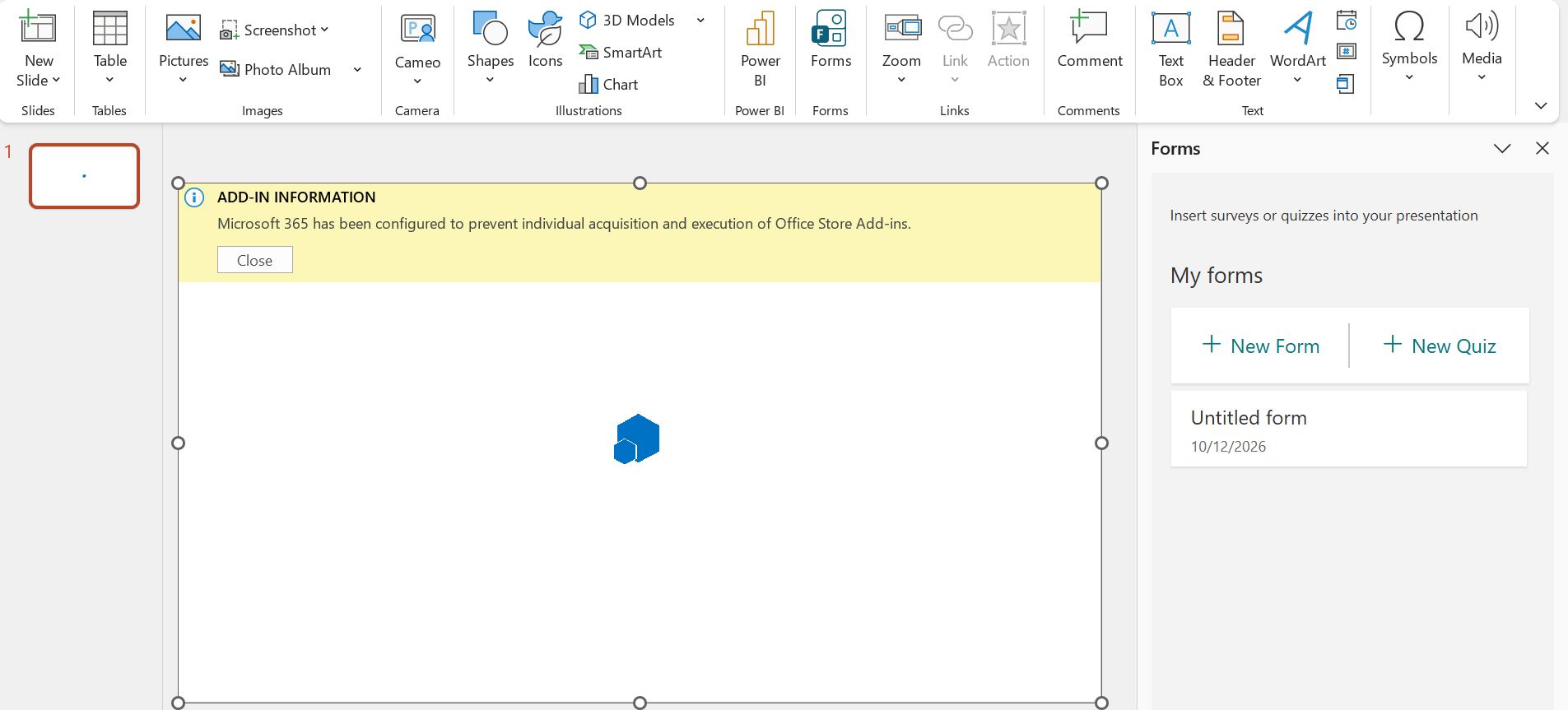
Task: Insert an Object
Action: [1346, 84]
